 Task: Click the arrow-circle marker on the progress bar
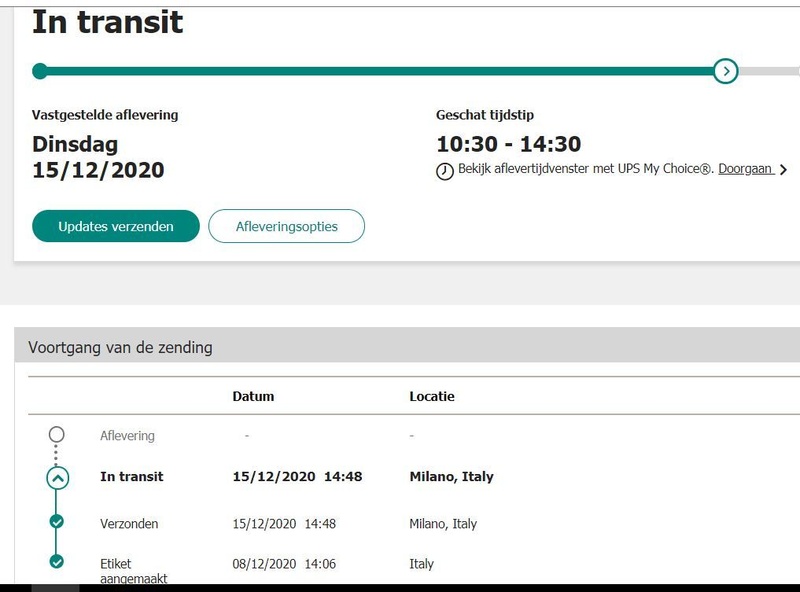tap(726, 71)
